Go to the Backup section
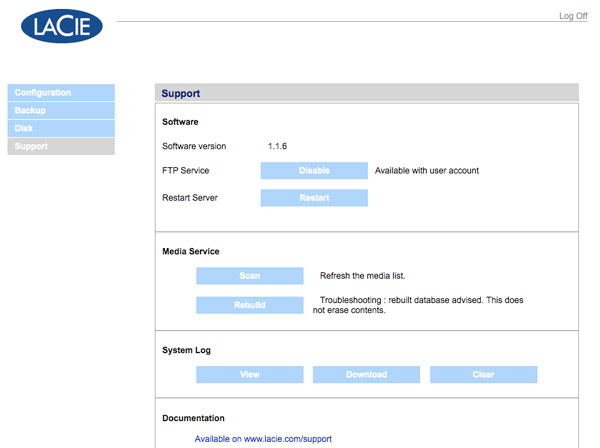 coord(61,111)
